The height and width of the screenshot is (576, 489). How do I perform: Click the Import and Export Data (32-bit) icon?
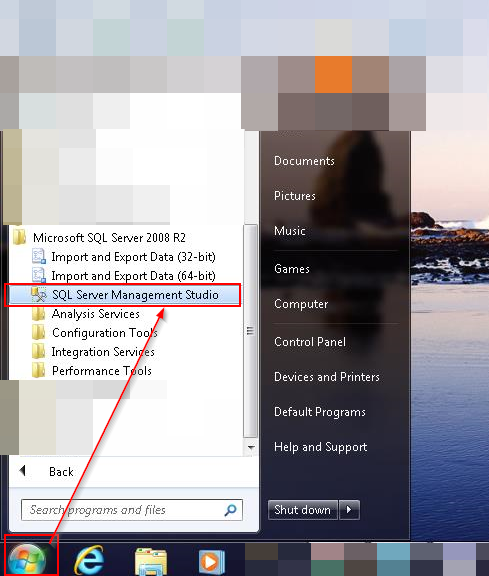point(39,256)
